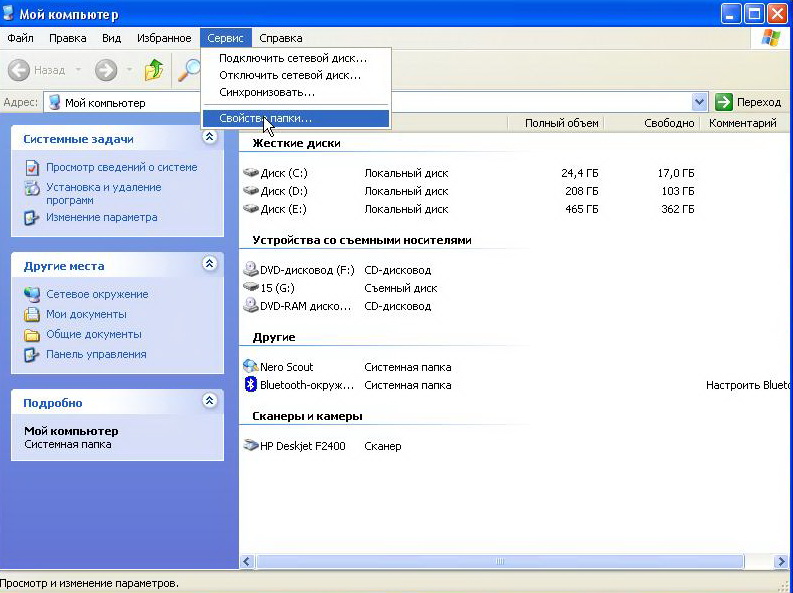Click the scrollbar left arrow
The width and height of the screenshot is (793, 593).
(x=246, y=561)
